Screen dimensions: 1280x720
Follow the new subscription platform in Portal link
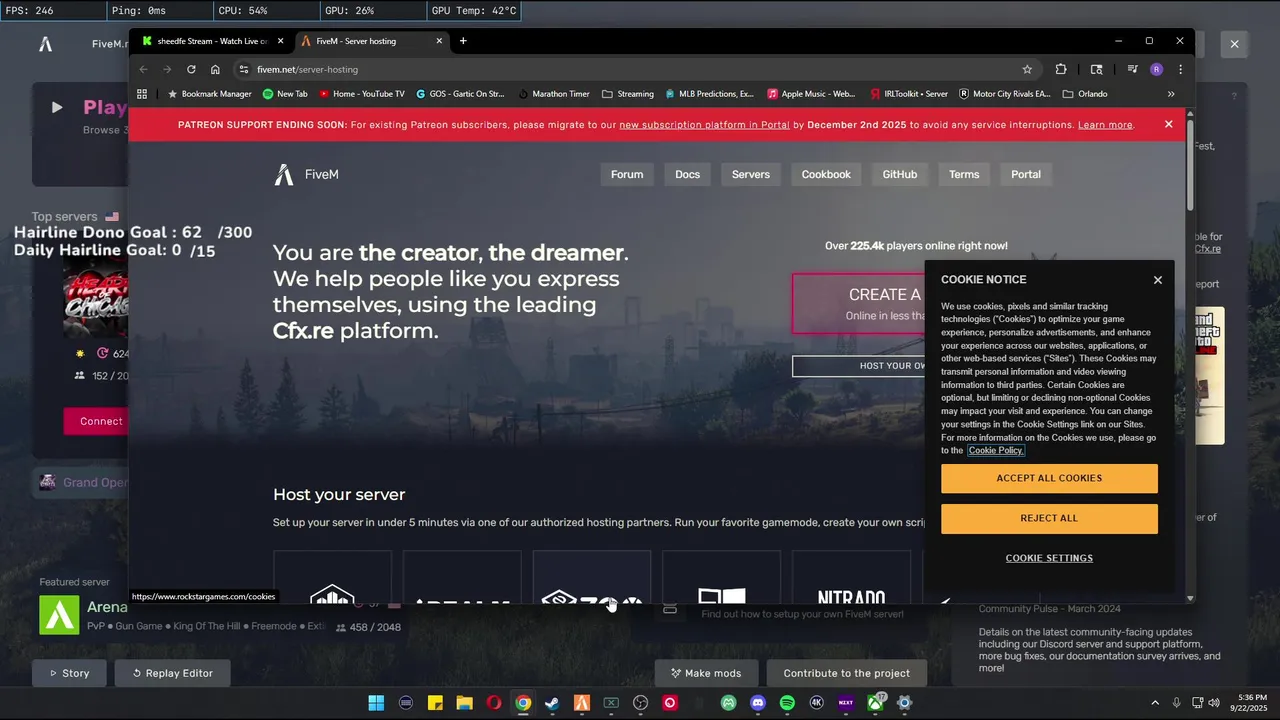point(704,125)
